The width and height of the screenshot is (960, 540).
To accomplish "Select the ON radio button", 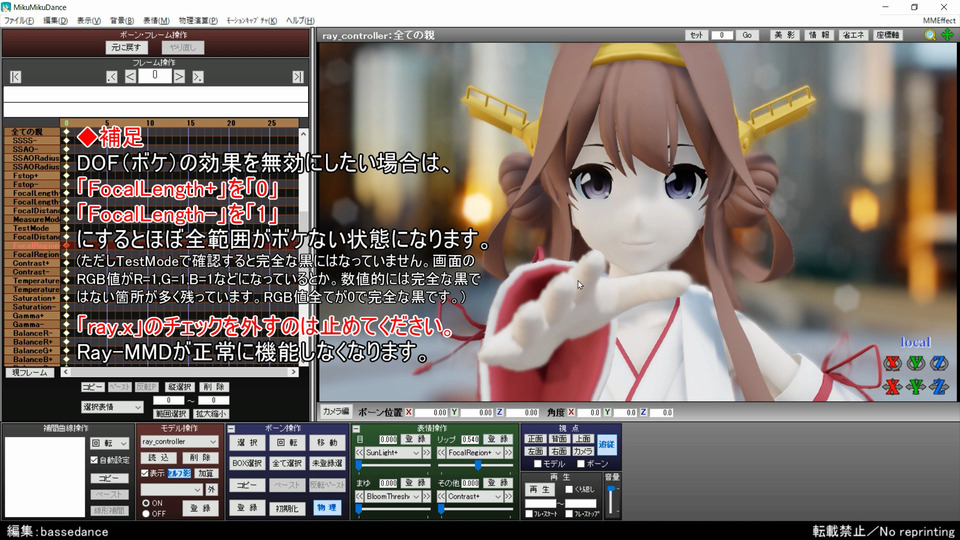I will (x=146, y=503).
